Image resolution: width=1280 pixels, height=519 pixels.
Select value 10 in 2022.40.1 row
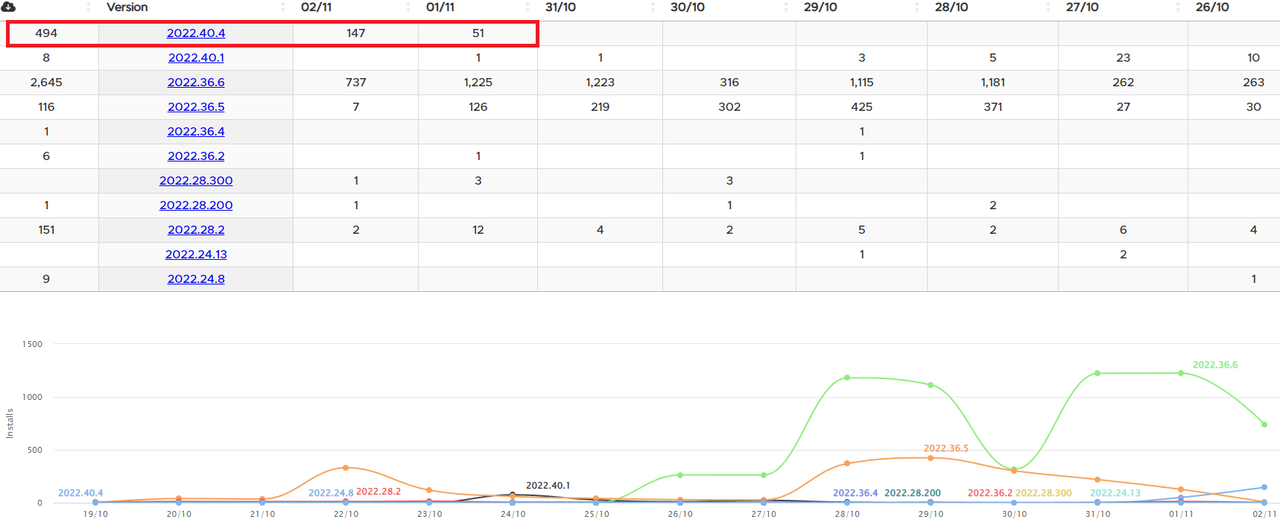point(1253,58)
